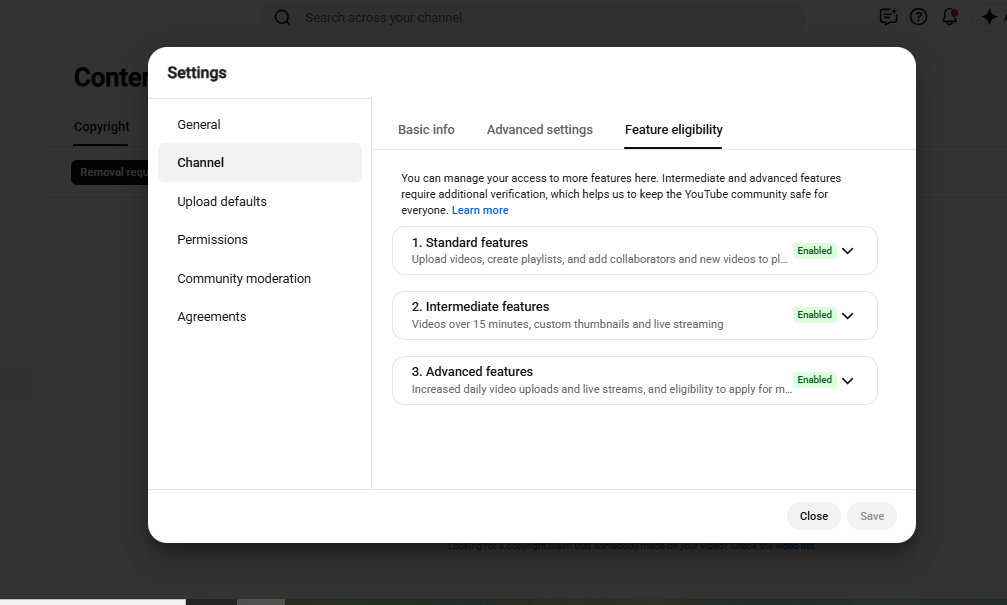Expand Intermediate features chevron
Image resolution: width=1007 pixels, height=605 pixels.
click(848, 315)
